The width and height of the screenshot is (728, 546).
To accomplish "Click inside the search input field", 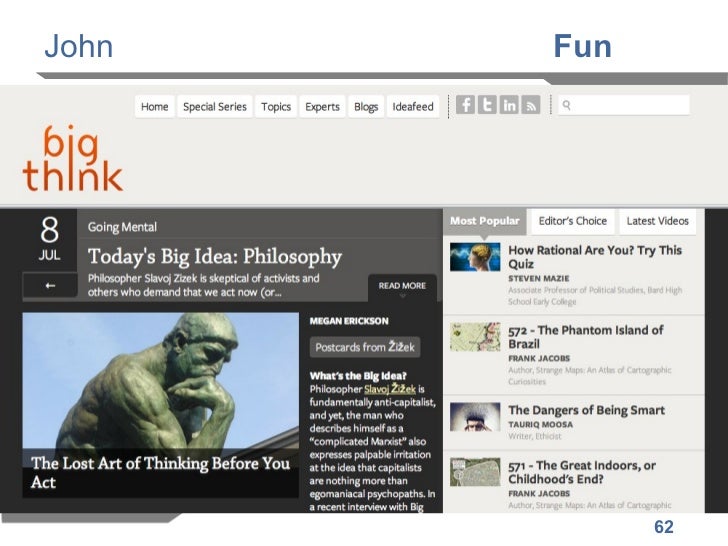I will (x=624, y=105).
